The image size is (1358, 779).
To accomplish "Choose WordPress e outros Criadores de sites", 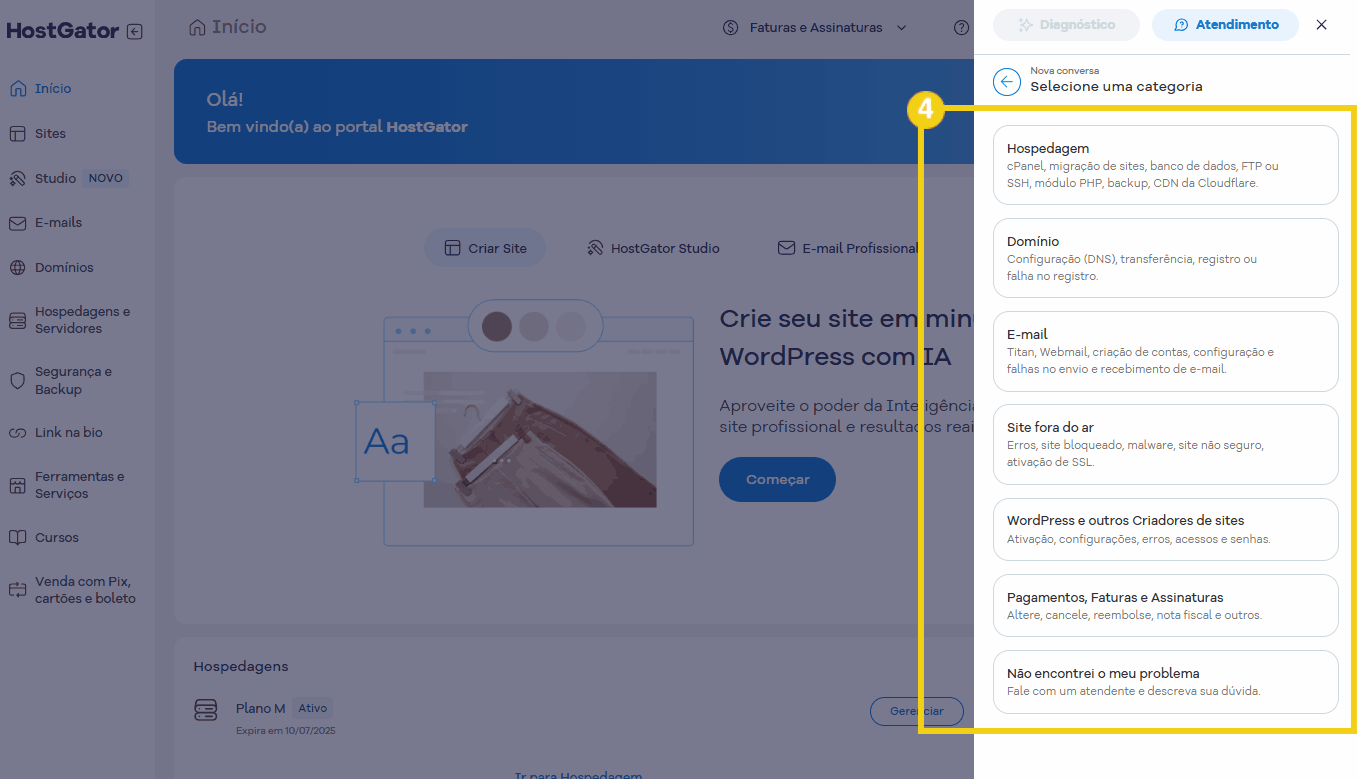I will 1166,529.
